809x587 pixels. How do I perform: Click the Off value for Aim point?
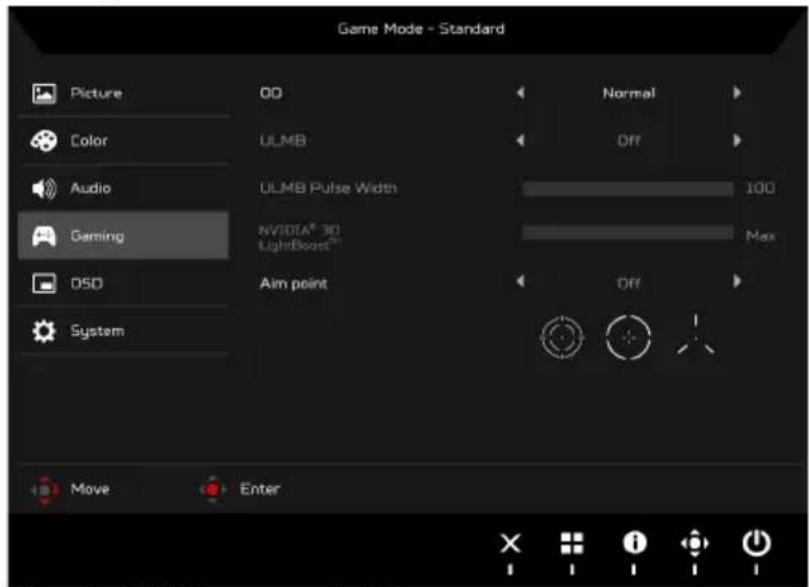[629, 283]
